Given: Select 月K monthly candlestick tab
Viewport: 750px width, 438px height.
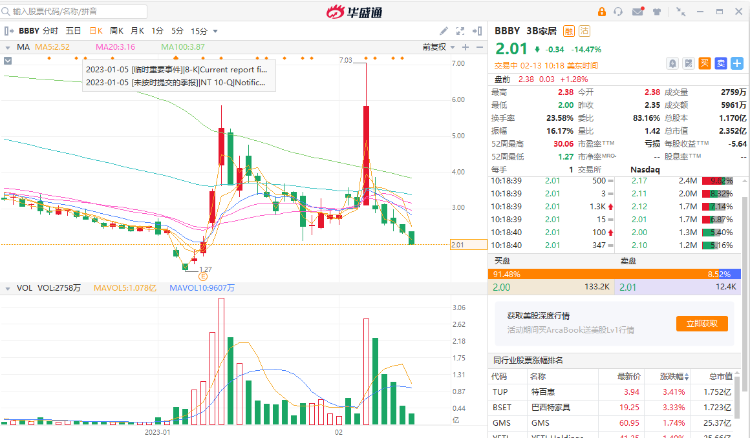Looking at the screenshot, I should point(137,31).
